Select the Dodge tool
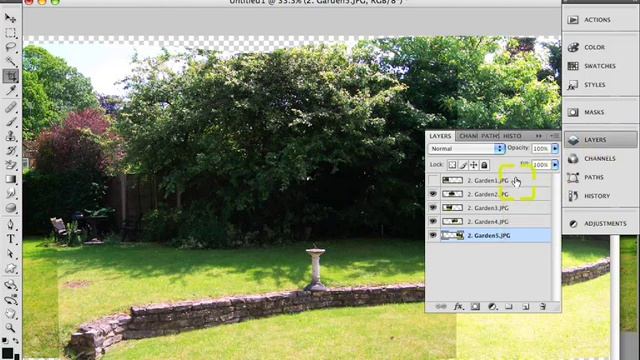The height and width of the screenshot is (360, 640). tap(11, 208)
